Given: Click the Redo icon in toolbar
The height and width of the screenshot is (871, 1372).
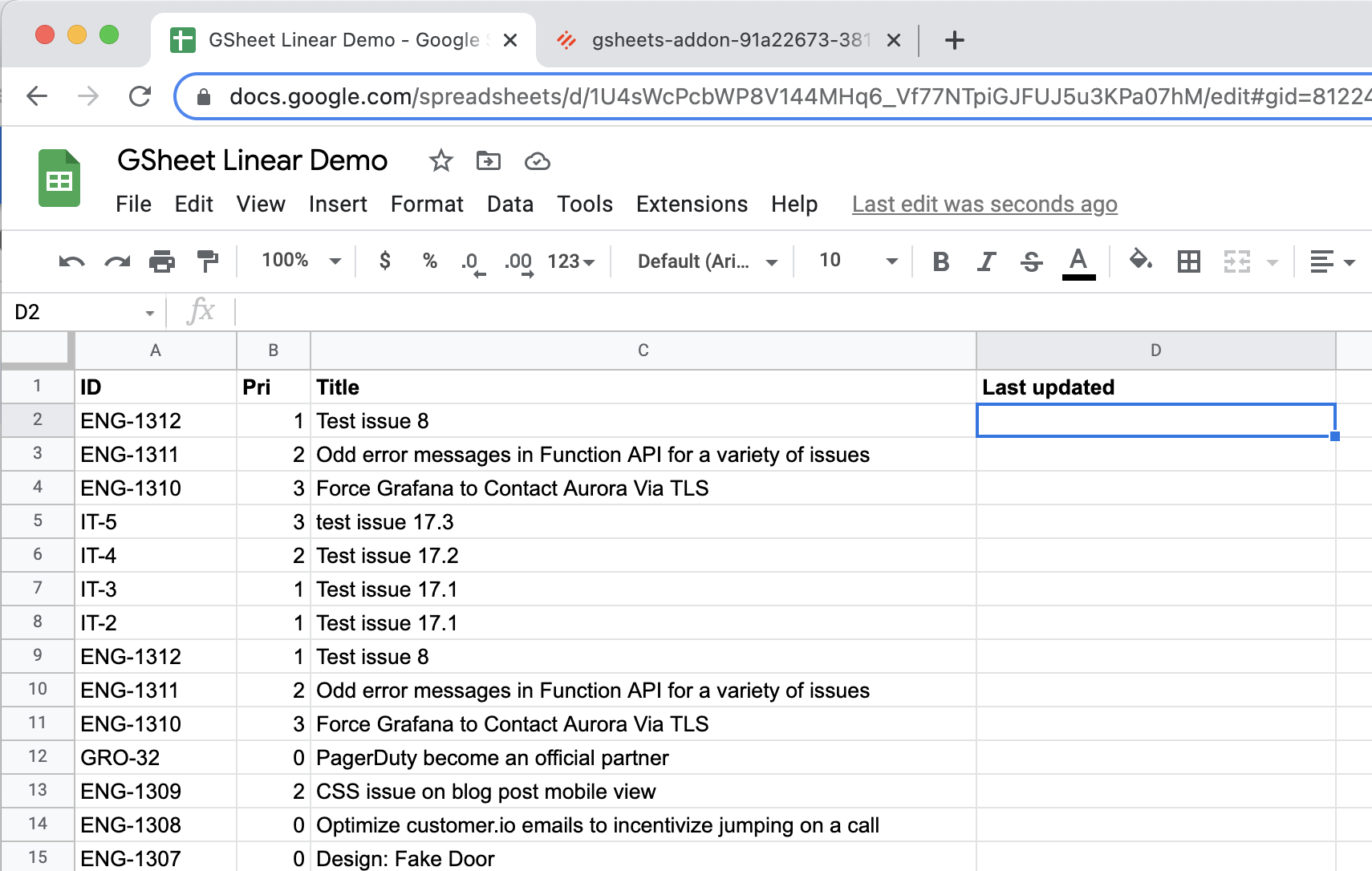Looking at the screenshot, I should 117,261.
